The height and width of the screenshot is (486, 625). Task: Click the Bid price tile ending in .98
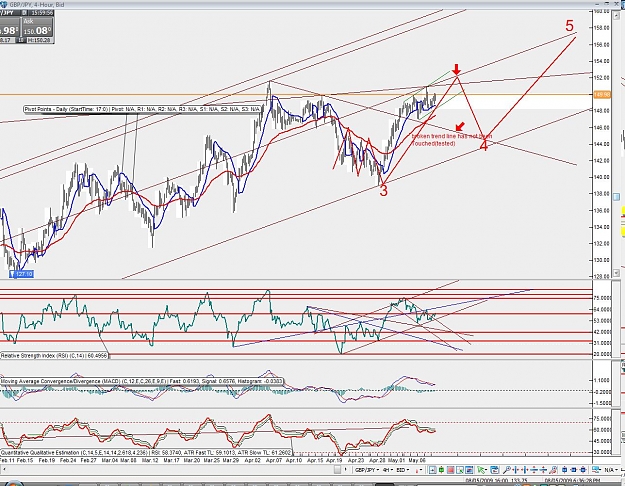(9, 27)
